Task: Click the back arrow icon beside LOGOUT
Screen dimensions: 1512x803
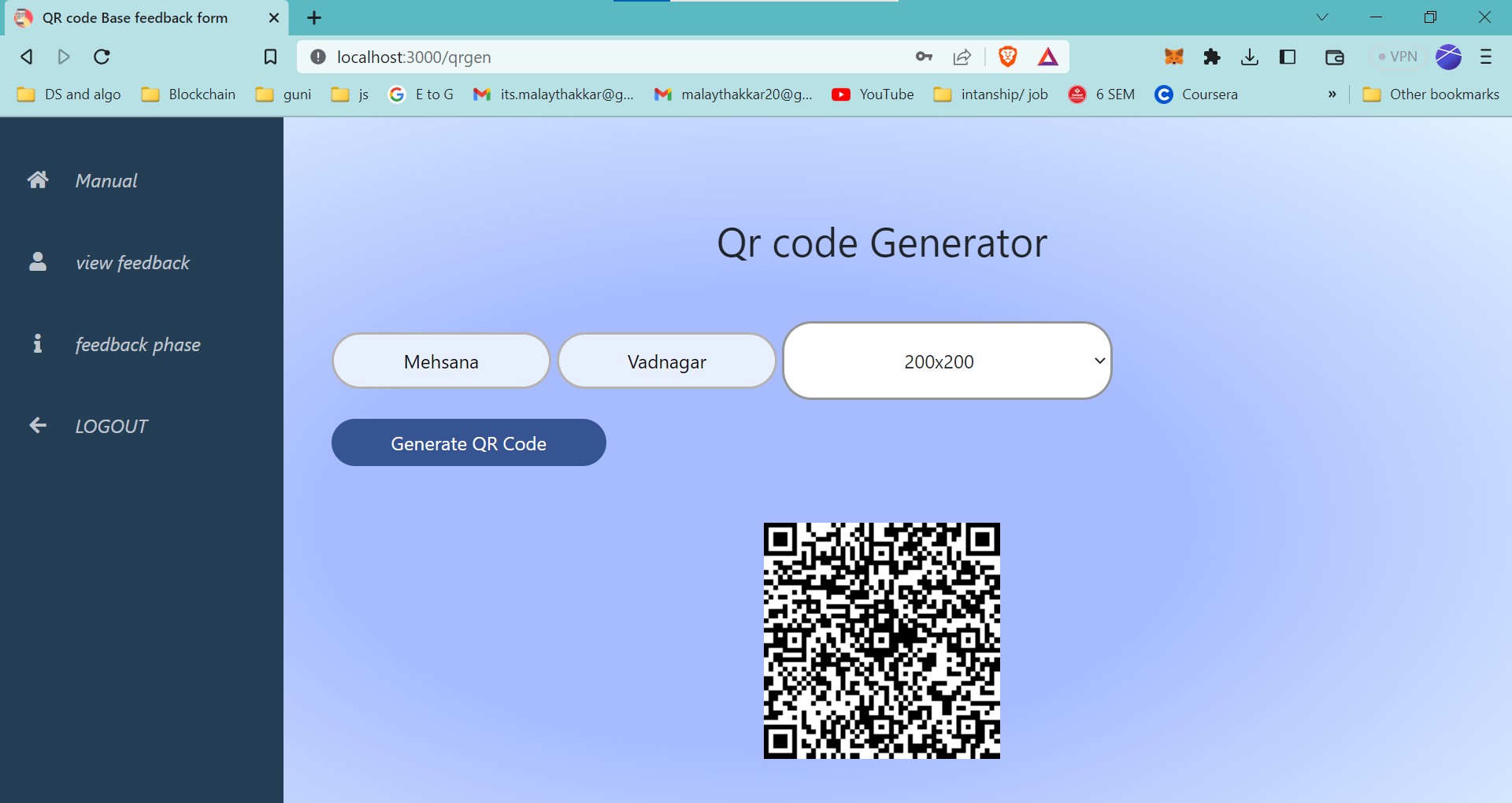Action: pyautogui.click(x=38, y=426)
